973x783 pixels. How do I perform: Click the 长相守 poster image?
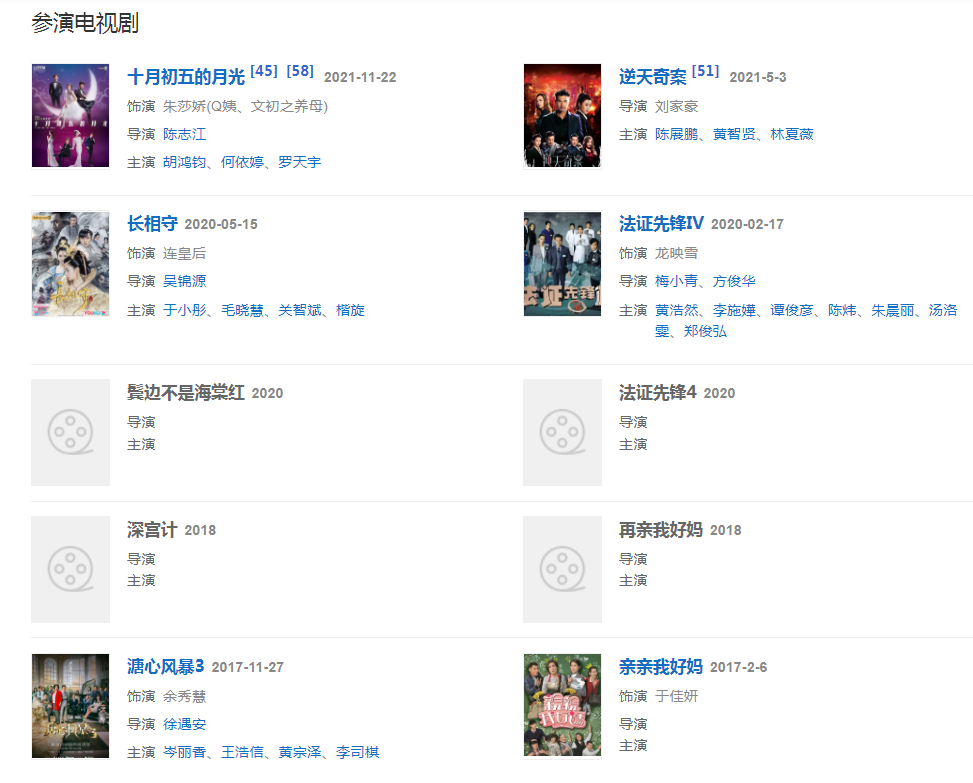70,264
